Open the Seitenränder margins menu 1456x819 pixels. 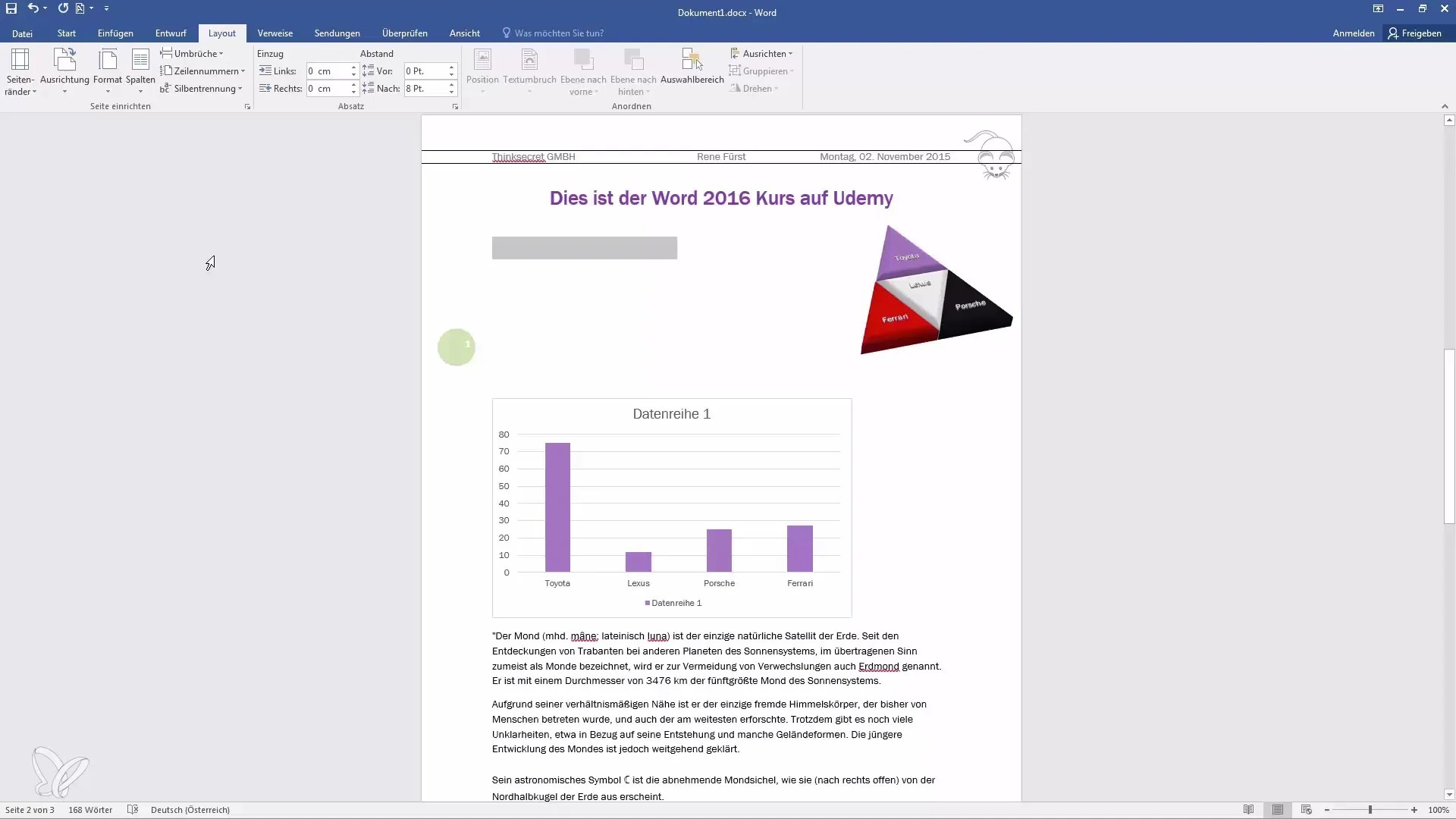(x=20, y=73)
